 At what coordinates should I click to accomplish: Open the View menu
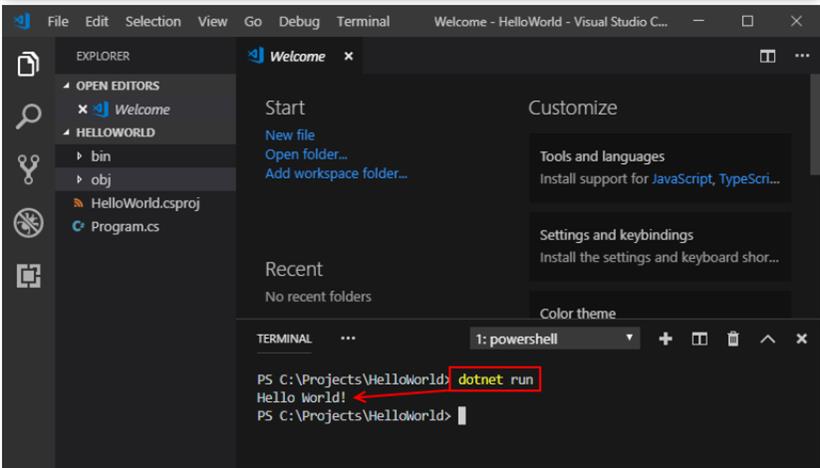[212, 21]
